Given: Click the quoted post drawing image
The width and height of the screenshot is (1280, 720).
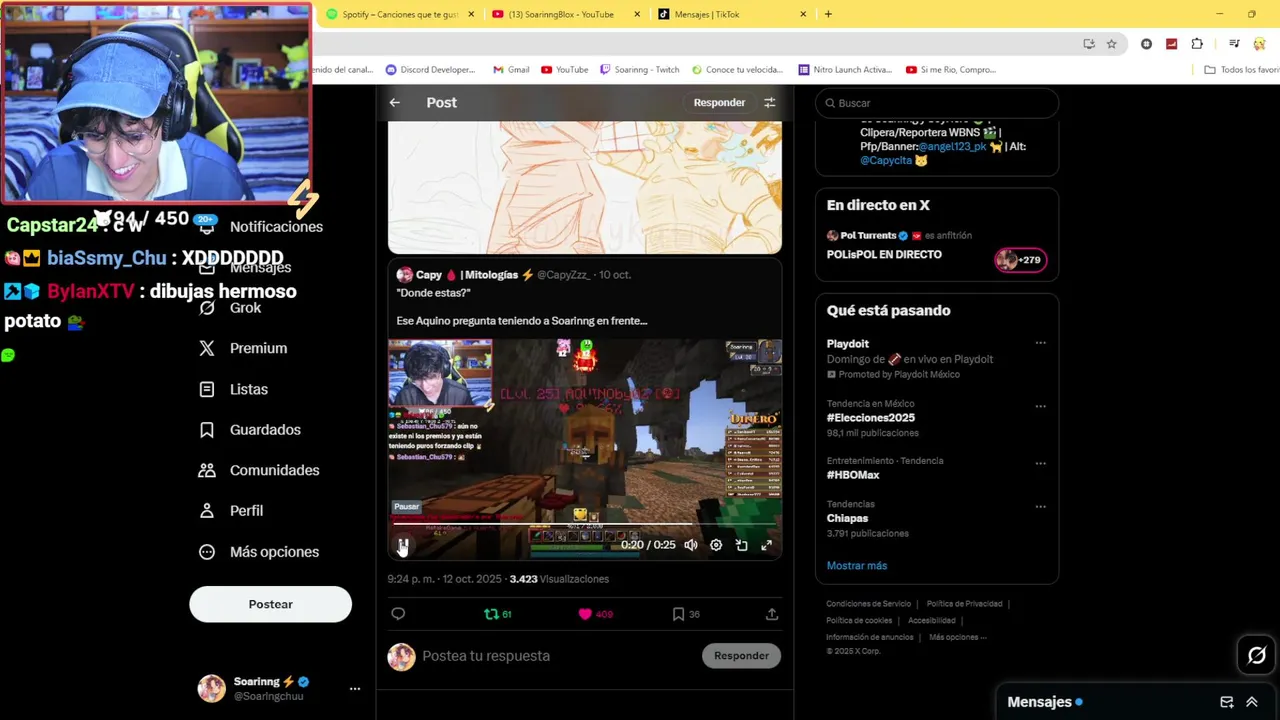Looking at the screenshot, I should pos(585,187).
